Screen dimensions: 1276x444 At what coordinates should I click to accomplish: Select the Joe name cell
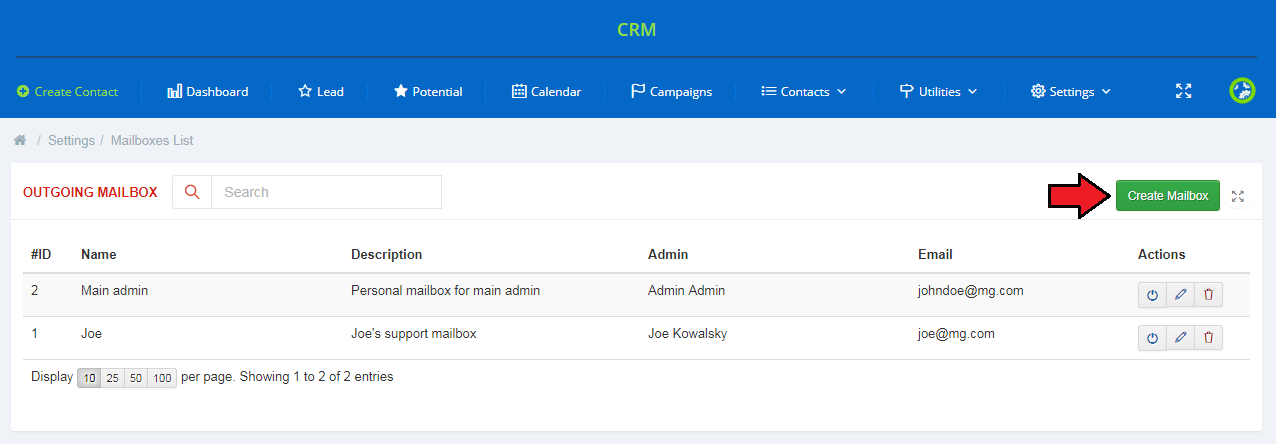pos(92,334)
